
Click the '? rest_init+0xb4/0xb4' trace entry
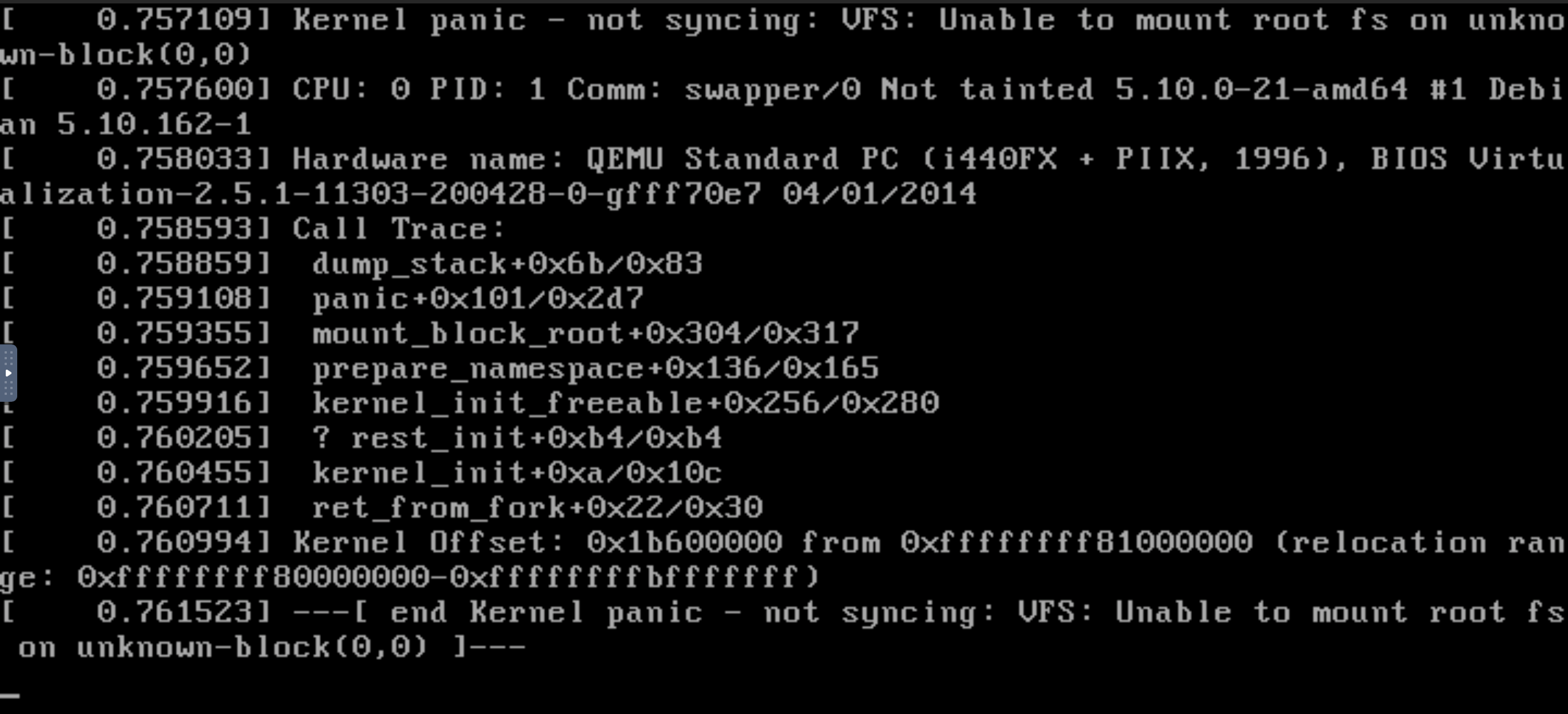point(517,439)
